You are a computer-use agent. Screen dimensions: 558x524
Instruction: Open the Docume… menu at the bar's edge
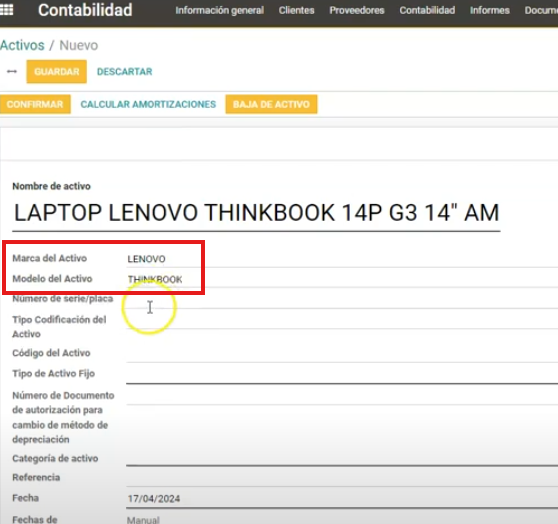tap(541, 10)
